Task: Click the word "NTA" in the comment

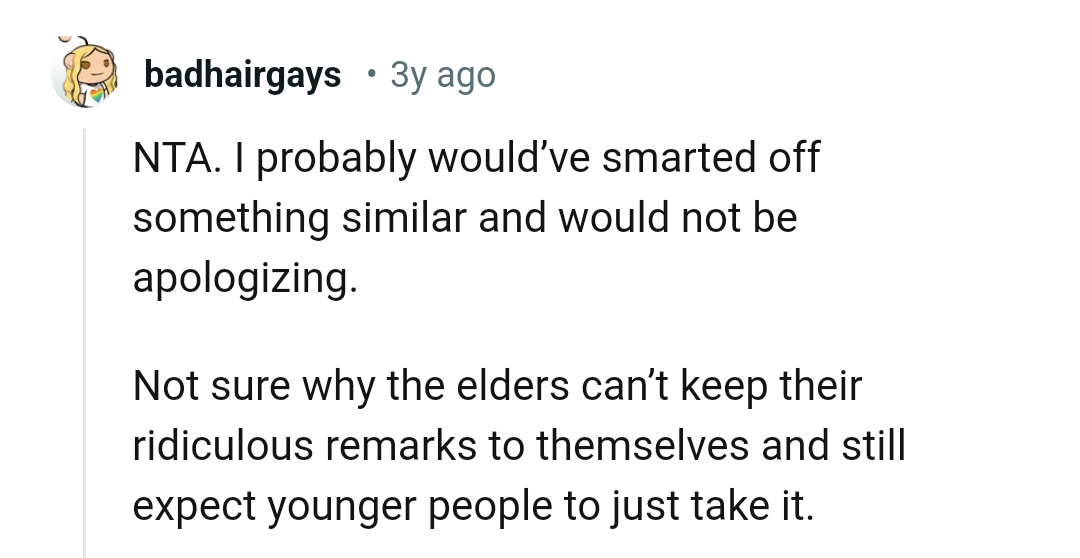Action: (166, 159)
